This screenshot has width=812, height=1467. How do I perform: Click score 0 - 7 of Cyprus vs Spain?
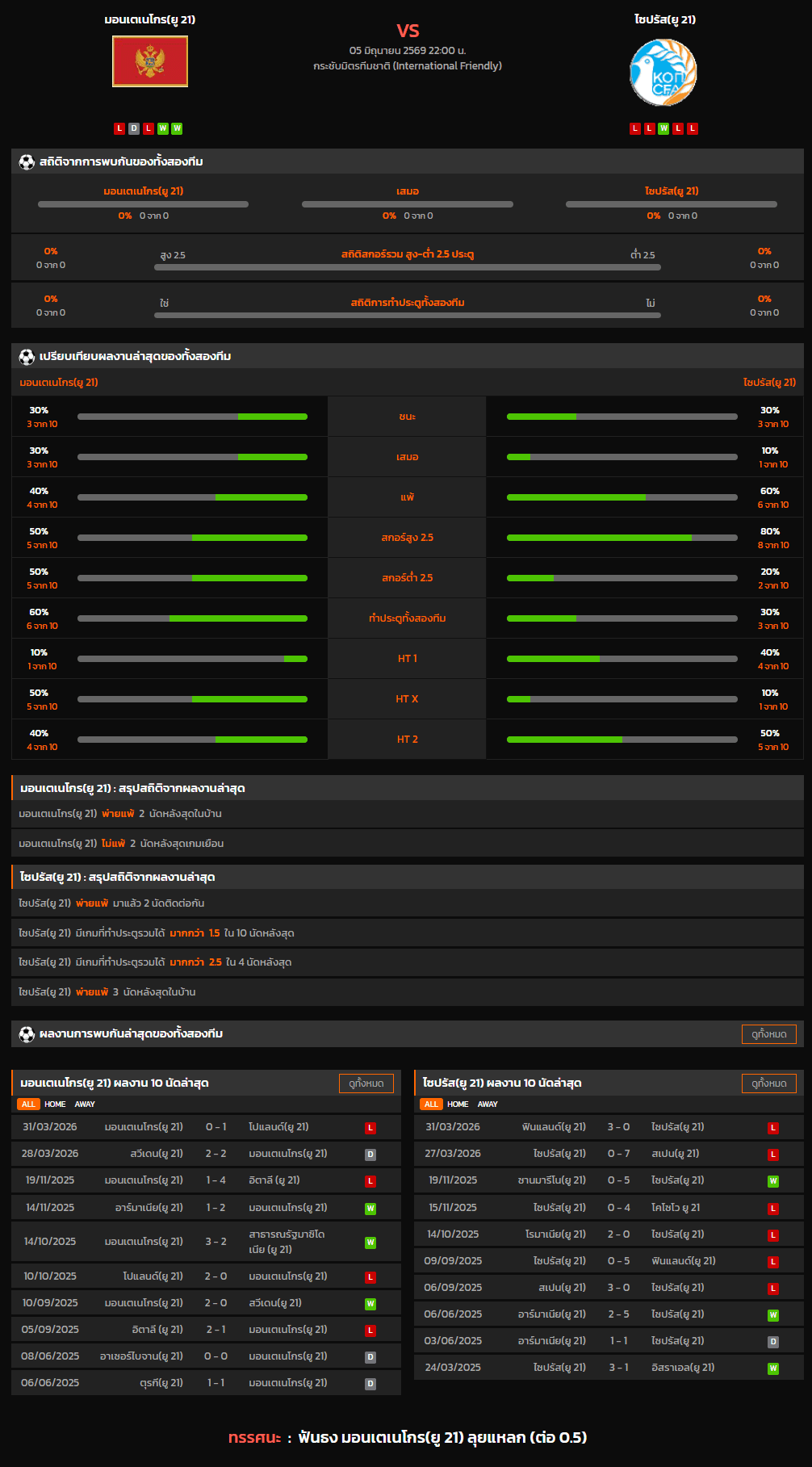[x=618, y=1154]
